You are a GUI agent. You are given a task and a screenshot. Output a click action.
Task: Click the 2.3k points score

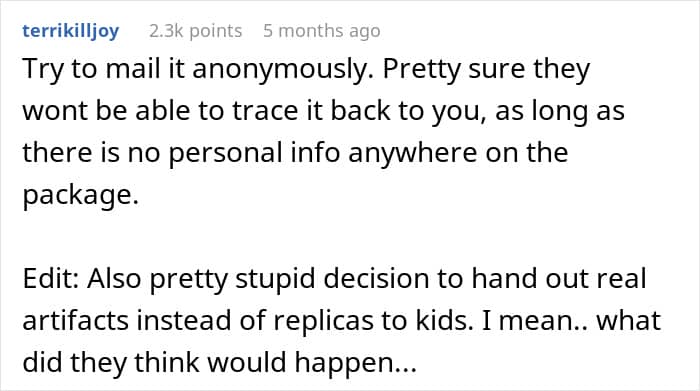point(196,31)
